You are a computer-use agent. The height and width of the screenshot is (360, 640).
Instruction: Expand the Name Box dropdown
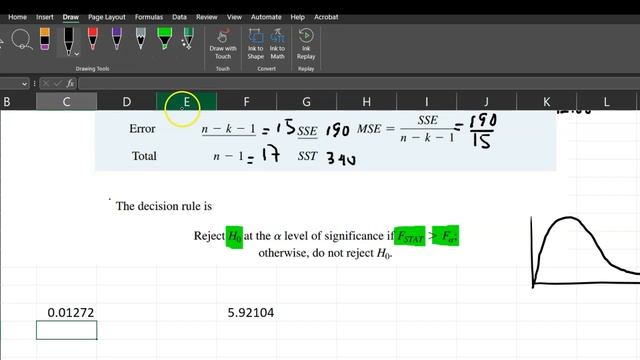pyautogui.click(x=24, y=84)
